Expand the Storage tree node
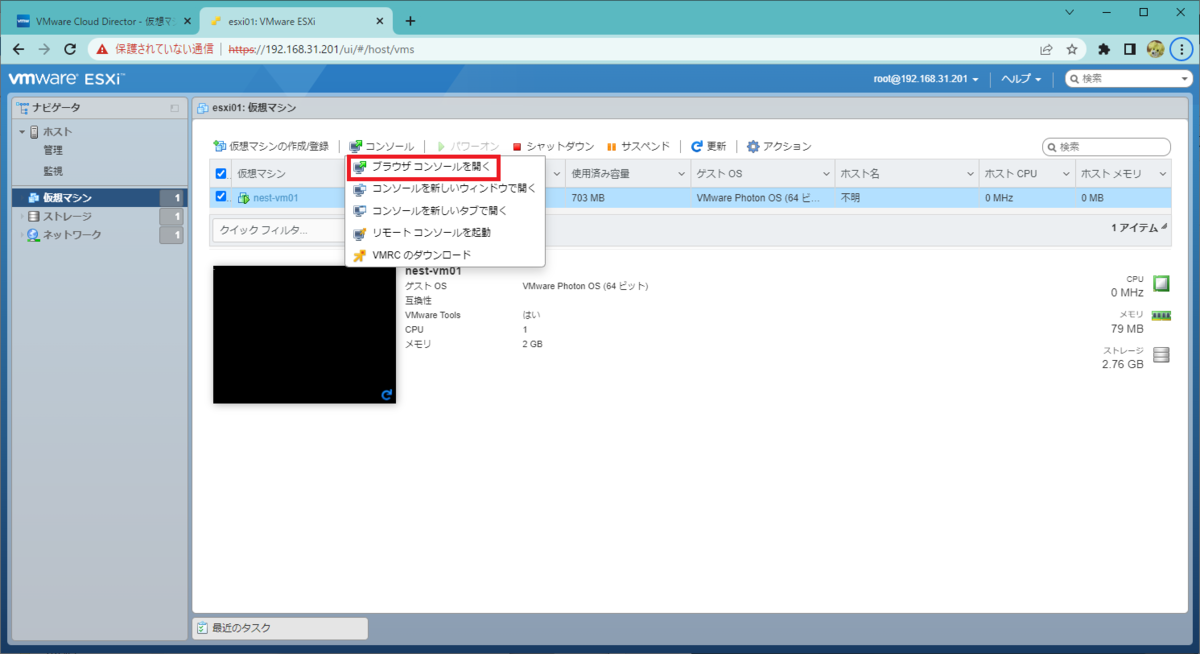The height and width of the screenshot is (654, 1200). click(21, 216)
